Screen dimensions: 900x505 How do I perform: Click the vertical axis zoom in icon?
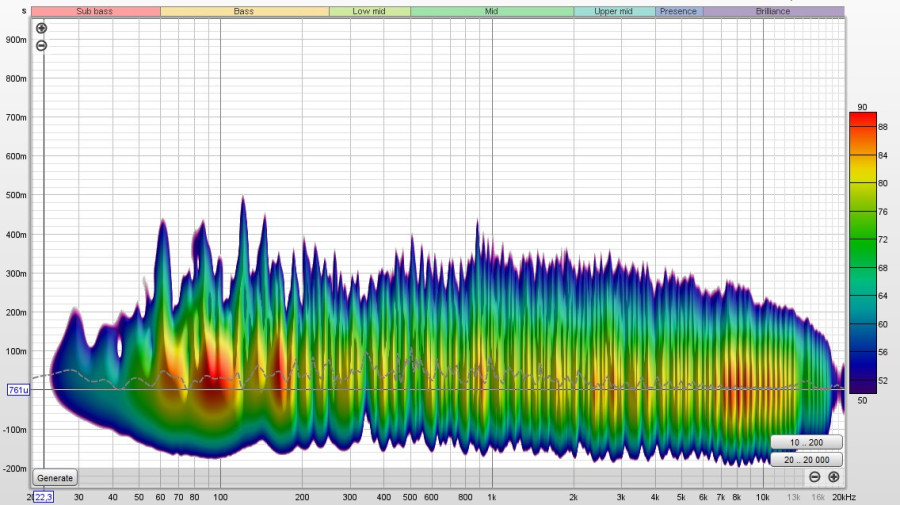point(41,29)
